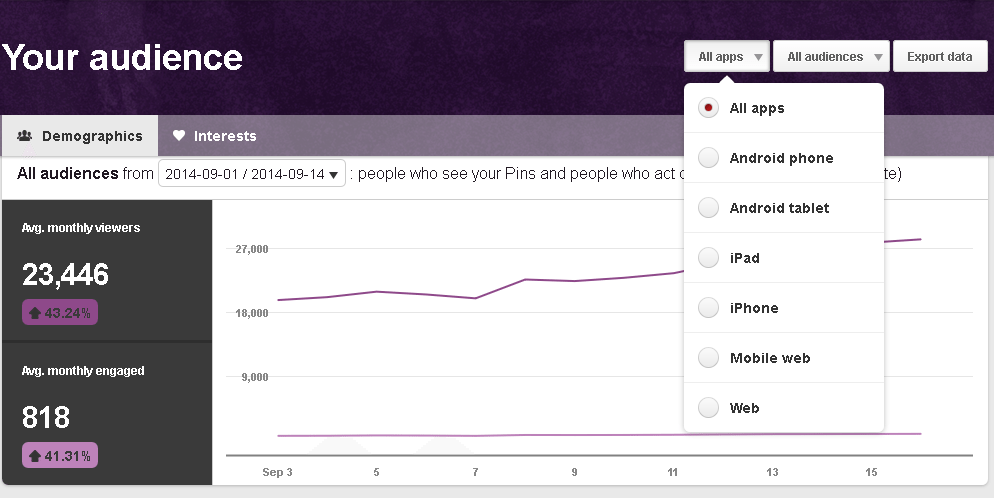Choose the Android tablet radio option
The height and width of the screenshot is (498, 994).
[709, 208]
